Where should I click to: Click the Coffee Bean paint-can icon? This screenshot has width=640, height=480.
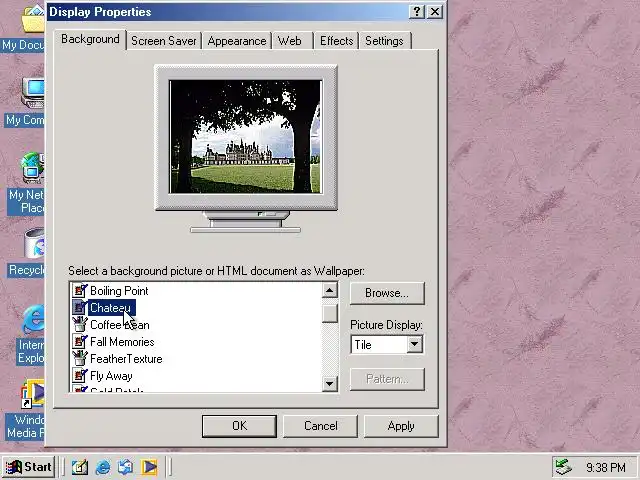[x=80, y=325]
